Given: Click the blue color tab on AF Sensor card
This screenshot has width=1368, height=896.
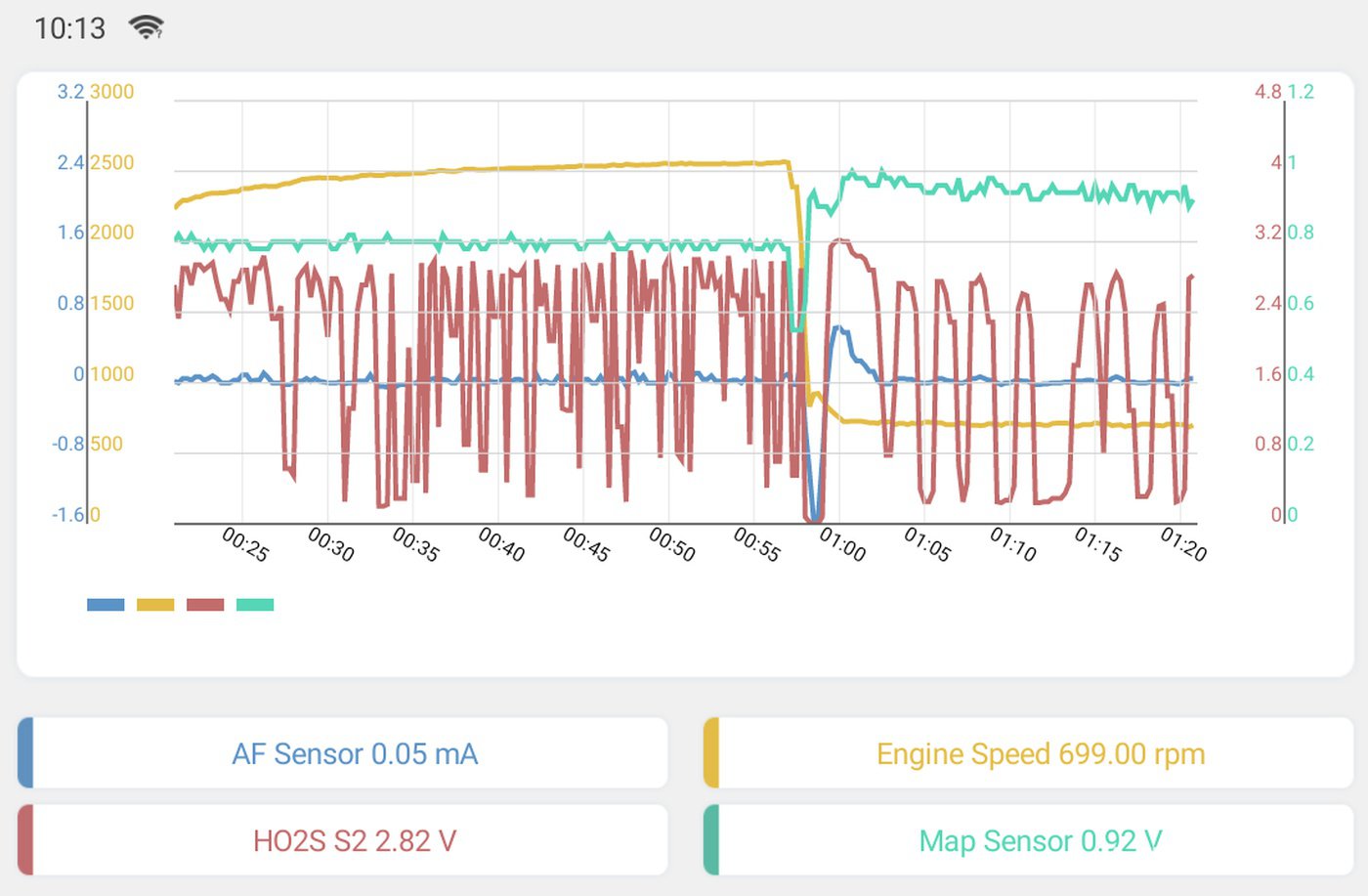Looking at the screenshot, I should [x=25, y=753].
